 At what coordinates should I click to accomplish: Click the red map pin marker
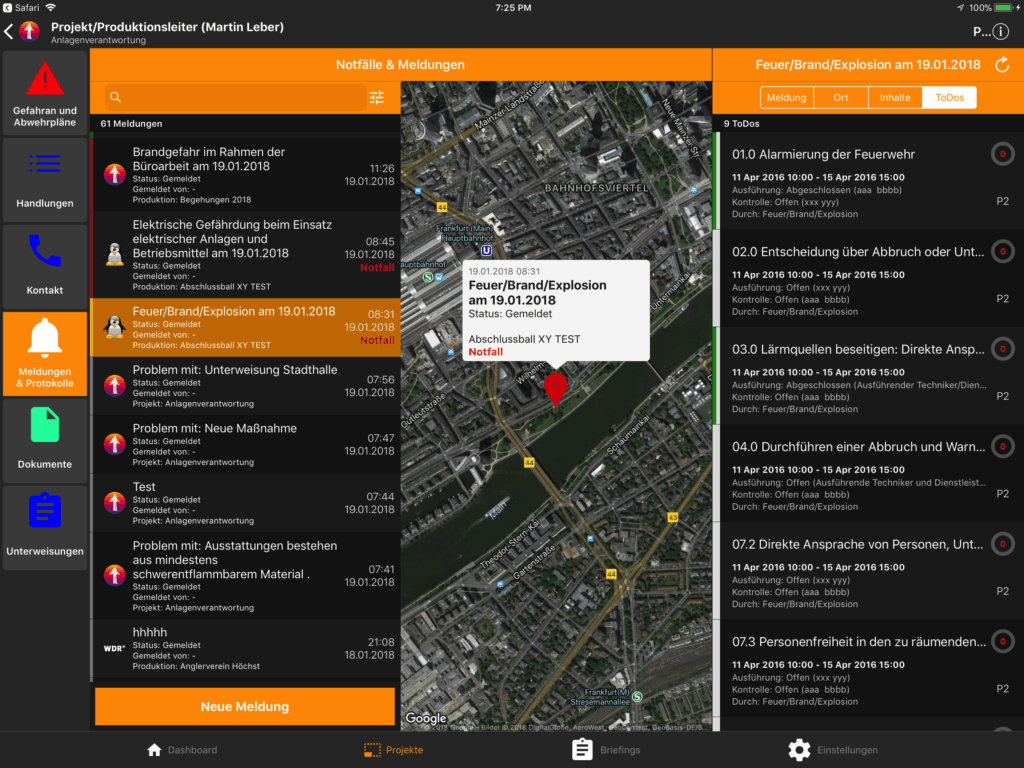[x=555, y=388]
